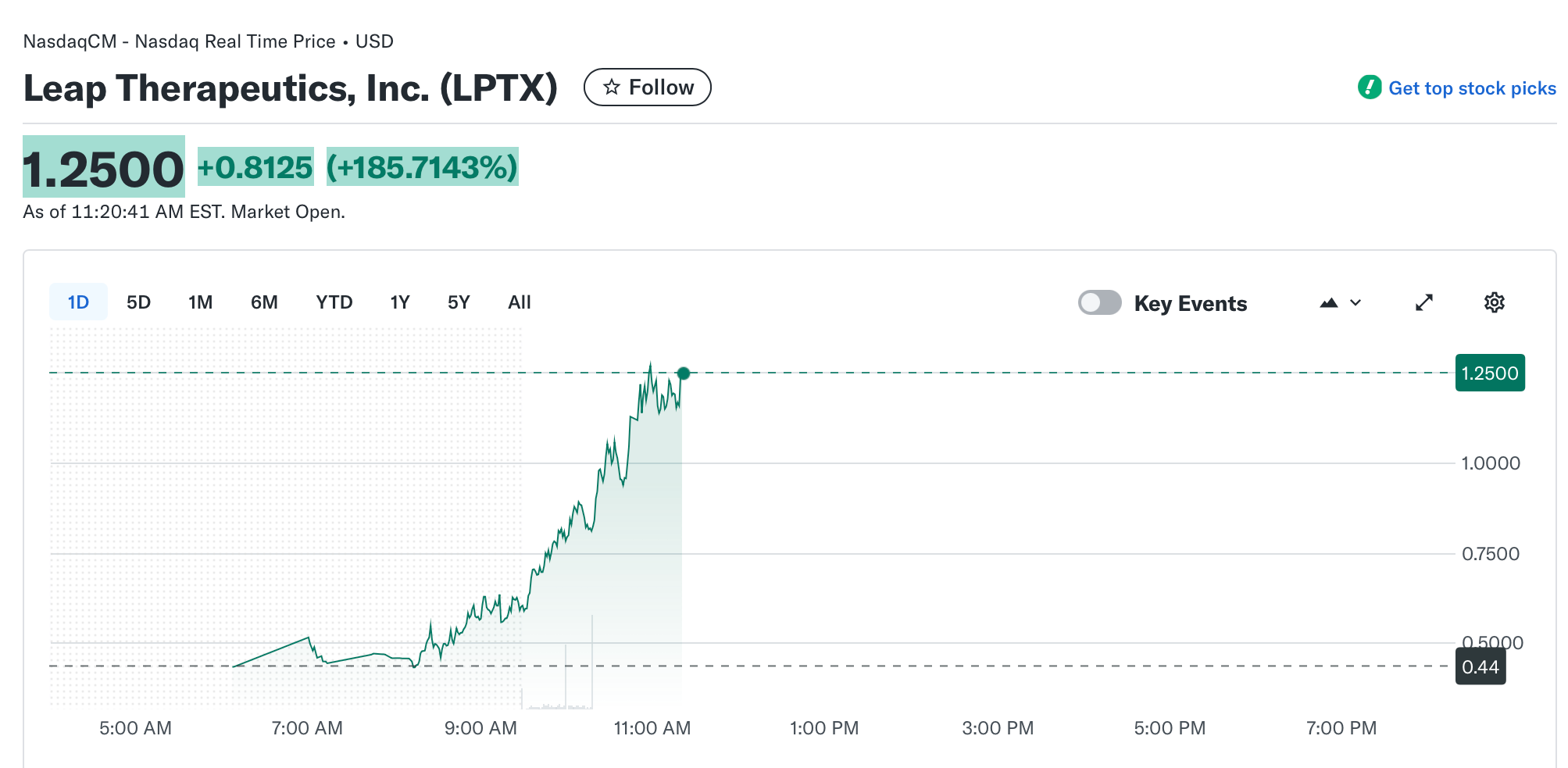Viewport: 1568px width, 768px height.
Task: Open the chart type dropdown chevron
Action: coord(1355,302)
